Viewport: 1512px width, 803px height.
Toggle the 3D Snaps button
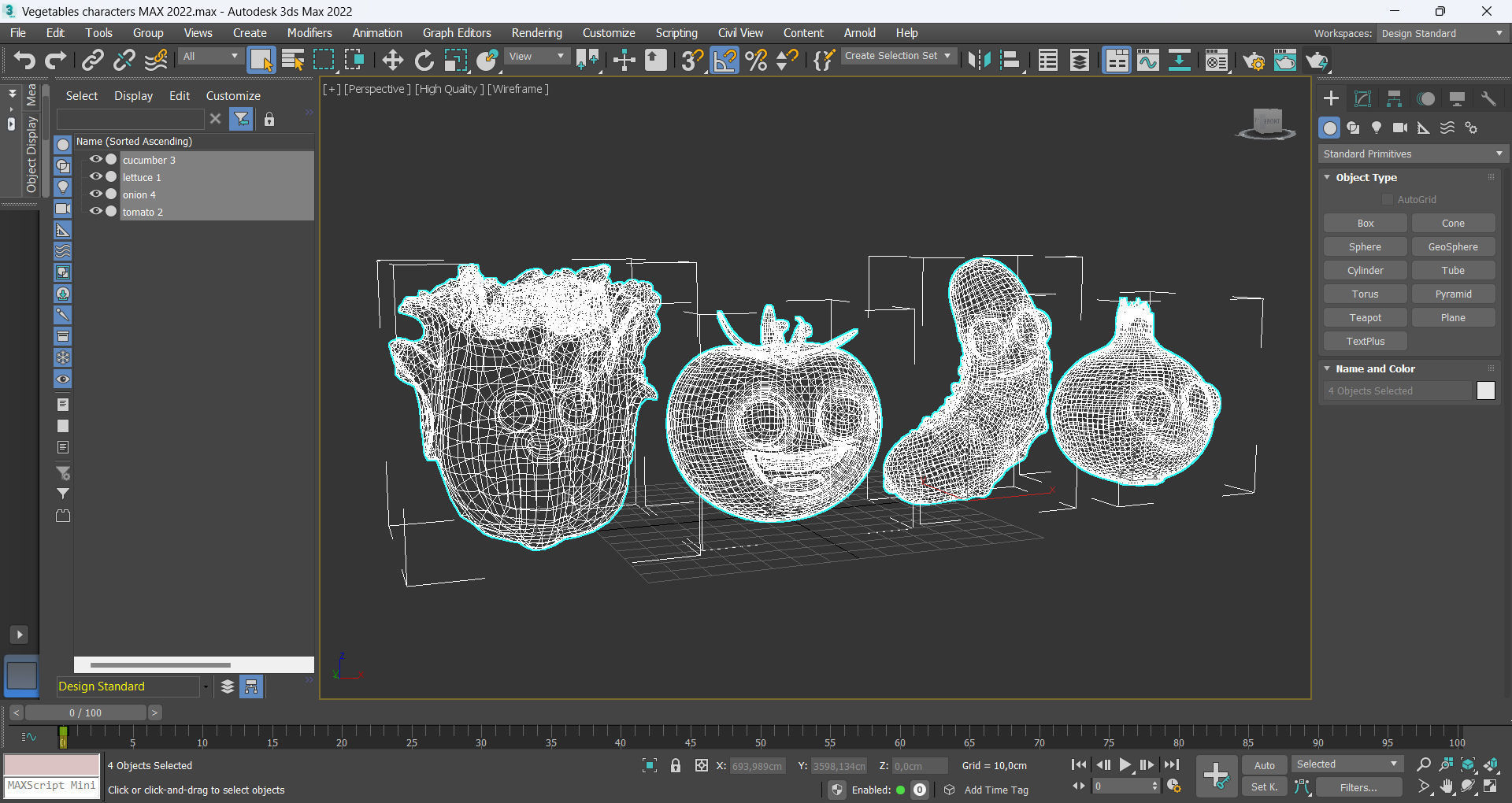pos(692,60)
